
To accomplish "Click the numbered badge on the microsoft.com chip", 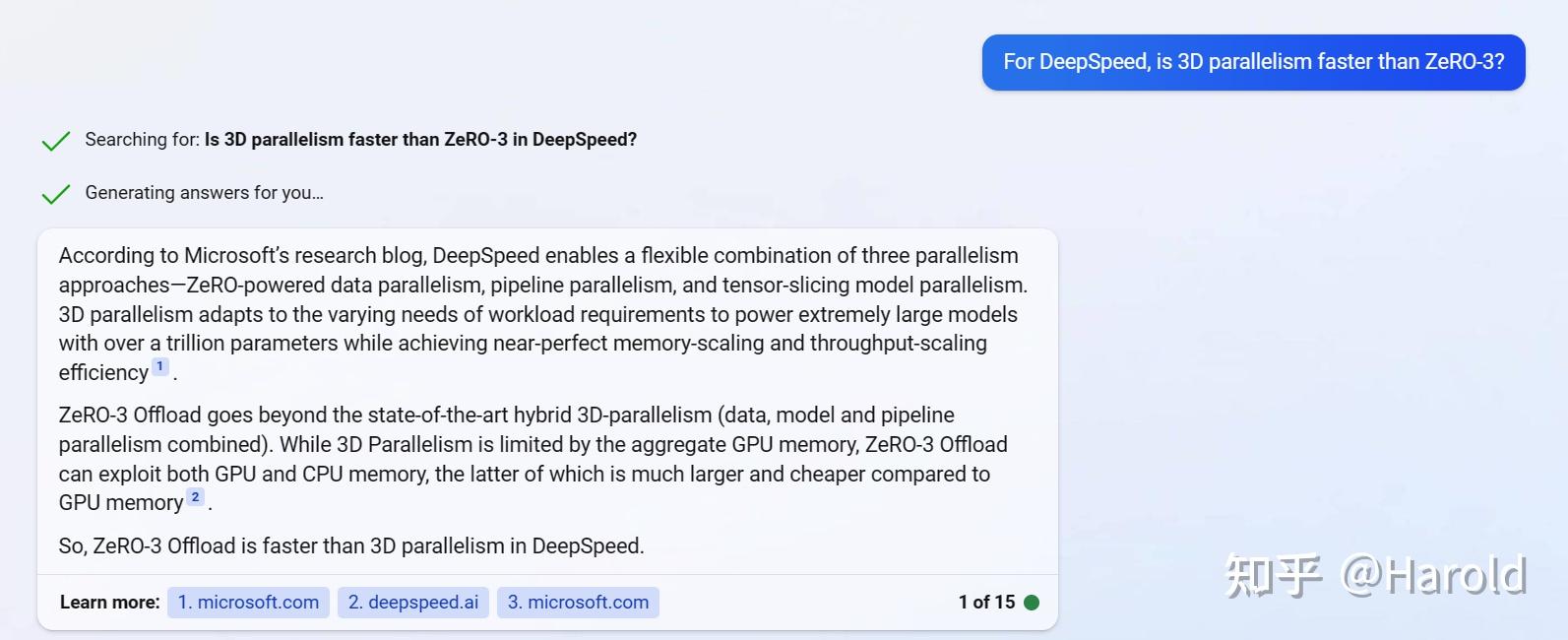I will point(187,602).
